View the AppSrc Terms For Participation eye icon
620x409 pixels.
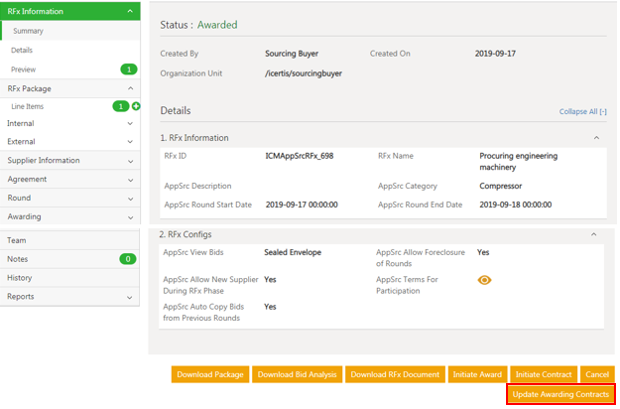tap(484, 280)
